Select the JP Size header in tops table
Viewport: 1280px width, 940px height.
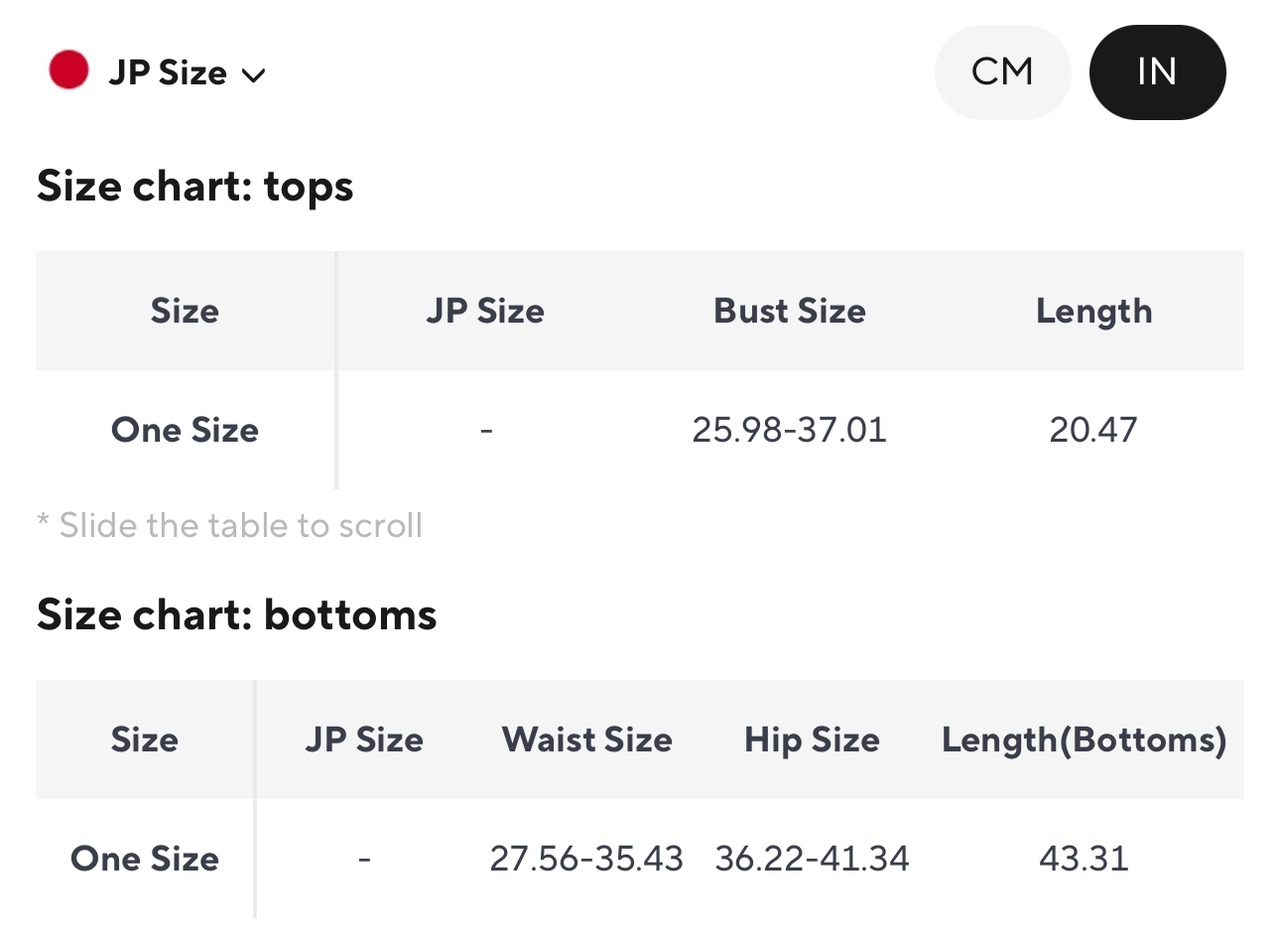[485, 311]
